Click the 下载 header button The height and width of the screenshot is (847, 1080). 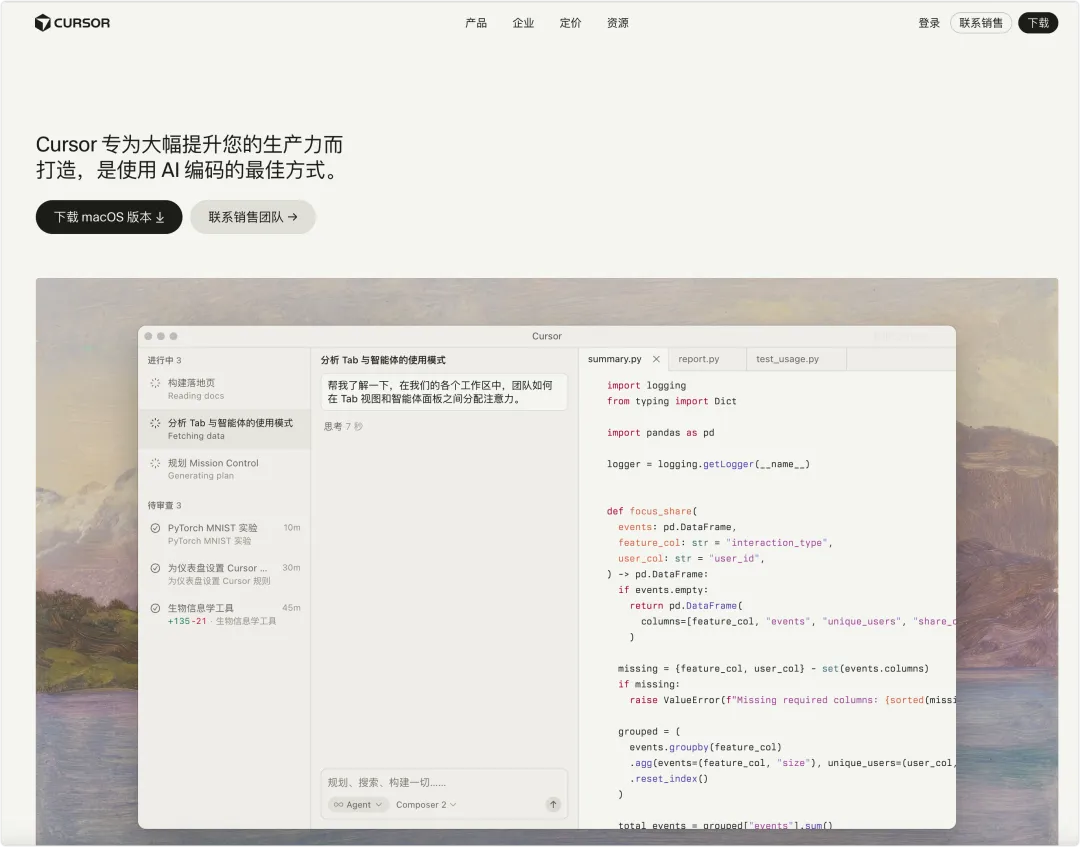[1038, 23]
